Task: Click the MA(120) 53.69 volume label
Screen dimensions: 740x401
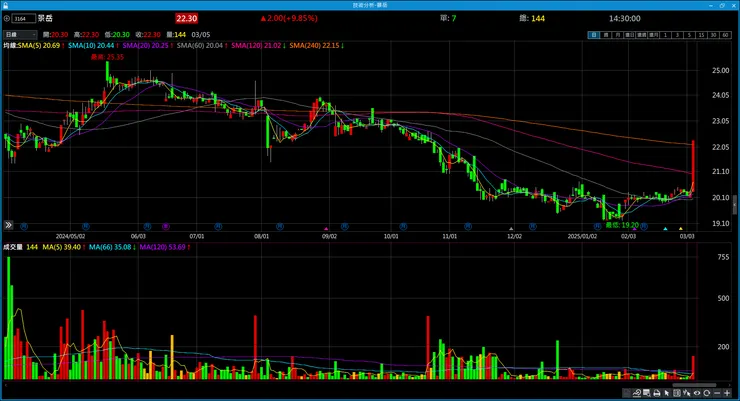Action: [162, 247]
